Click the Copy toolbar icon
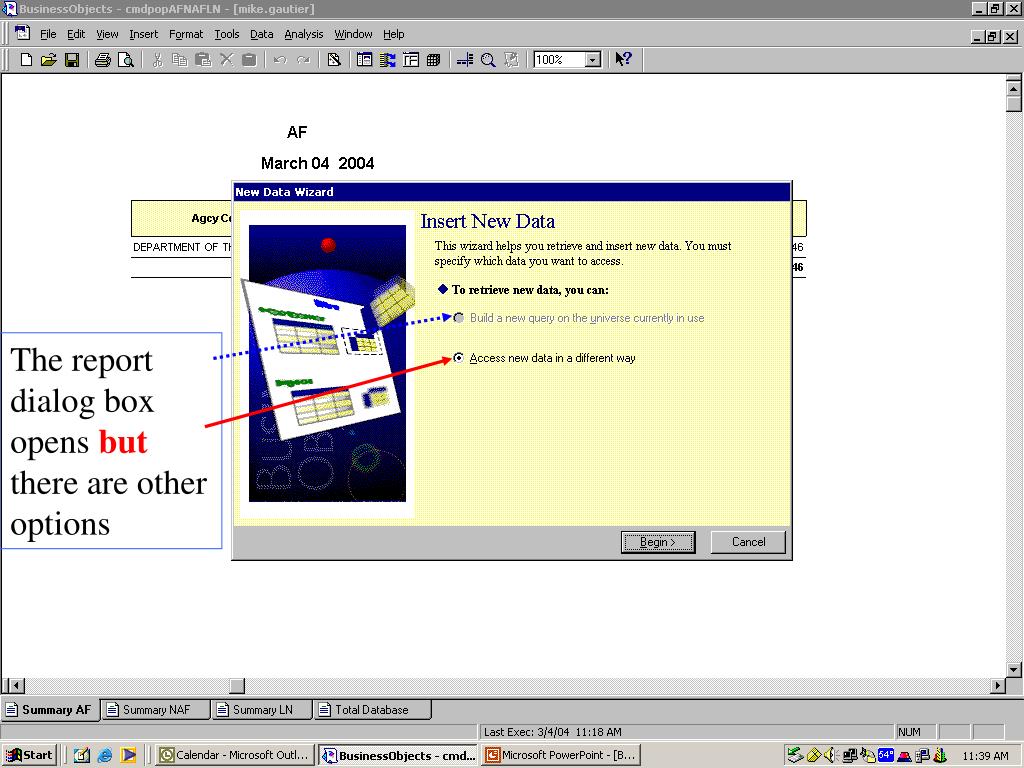Viewport: 1024px width, 768px height. 180,60
